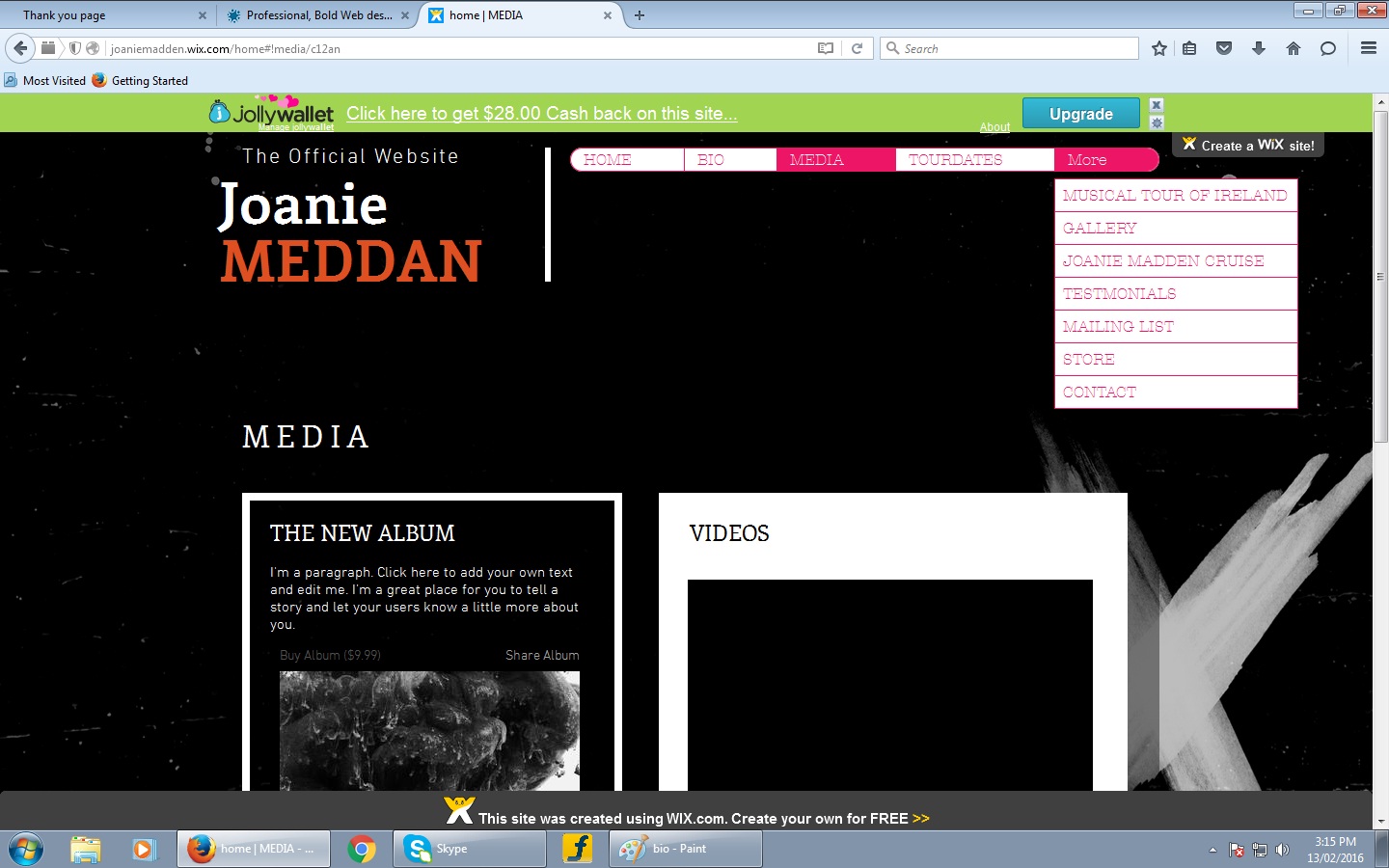Save page to Pocket icon

(1224, 48)
